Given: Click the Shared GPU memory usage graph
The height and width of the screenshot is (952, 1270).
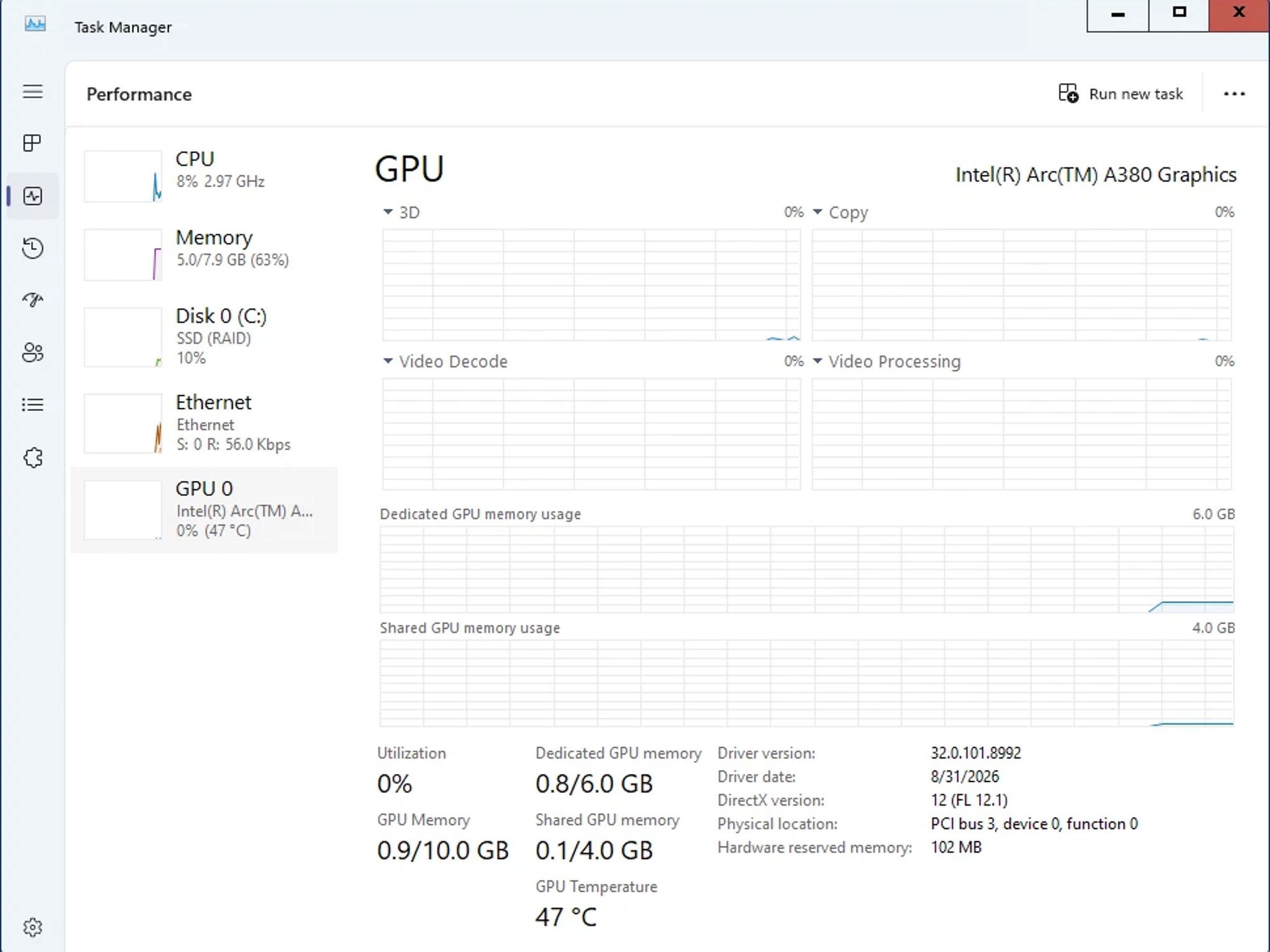Looking at the screenshot, I should [x=807, y=683].
